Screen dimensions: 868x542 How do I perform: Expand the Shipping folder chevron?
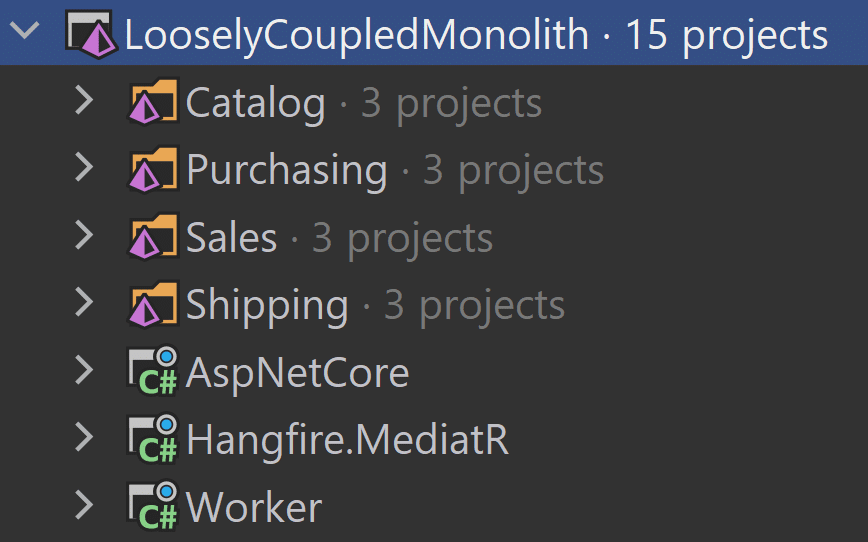click(x=84, y=303)
